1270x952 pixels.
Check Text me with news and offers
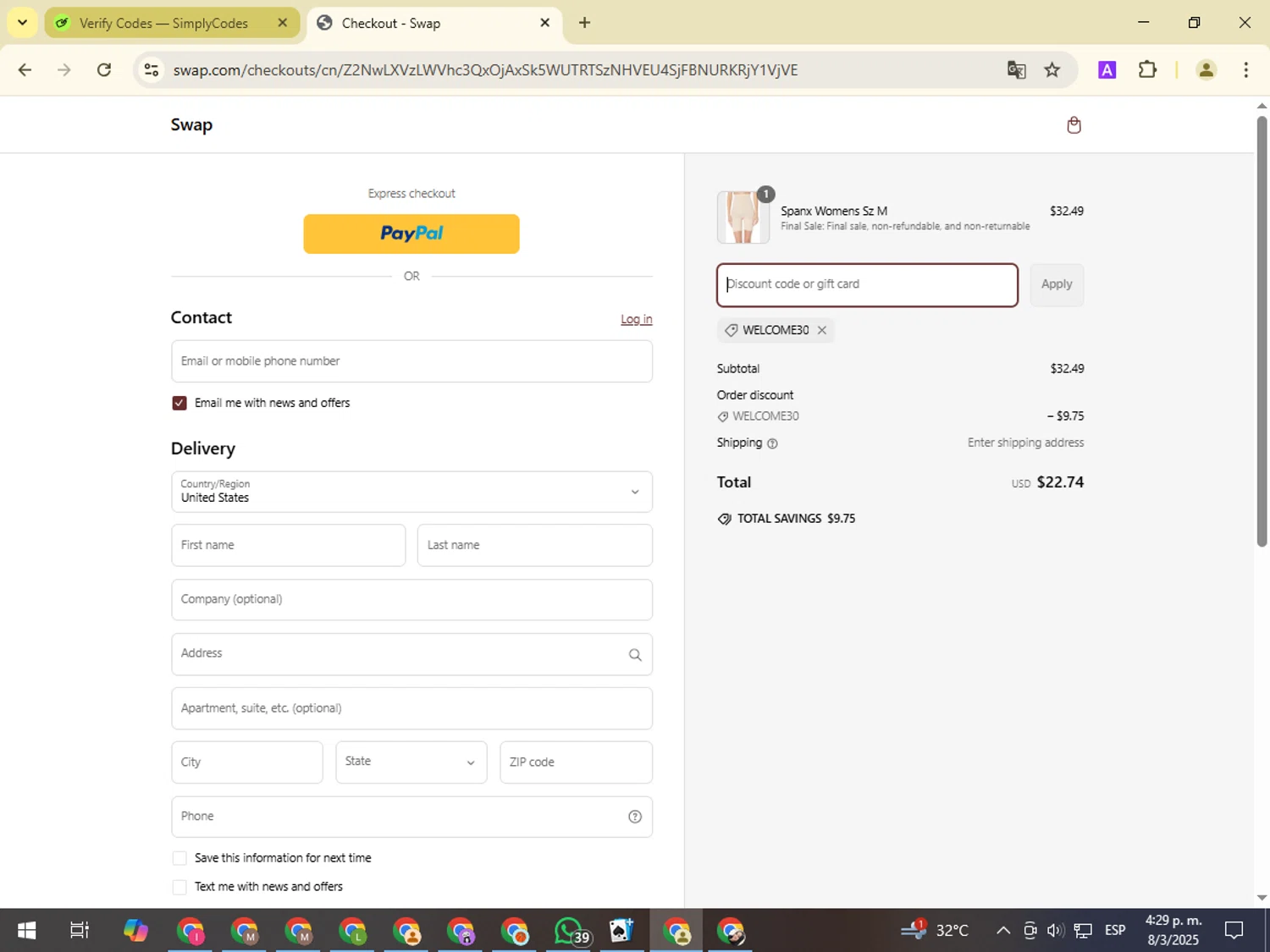[179, 887]
